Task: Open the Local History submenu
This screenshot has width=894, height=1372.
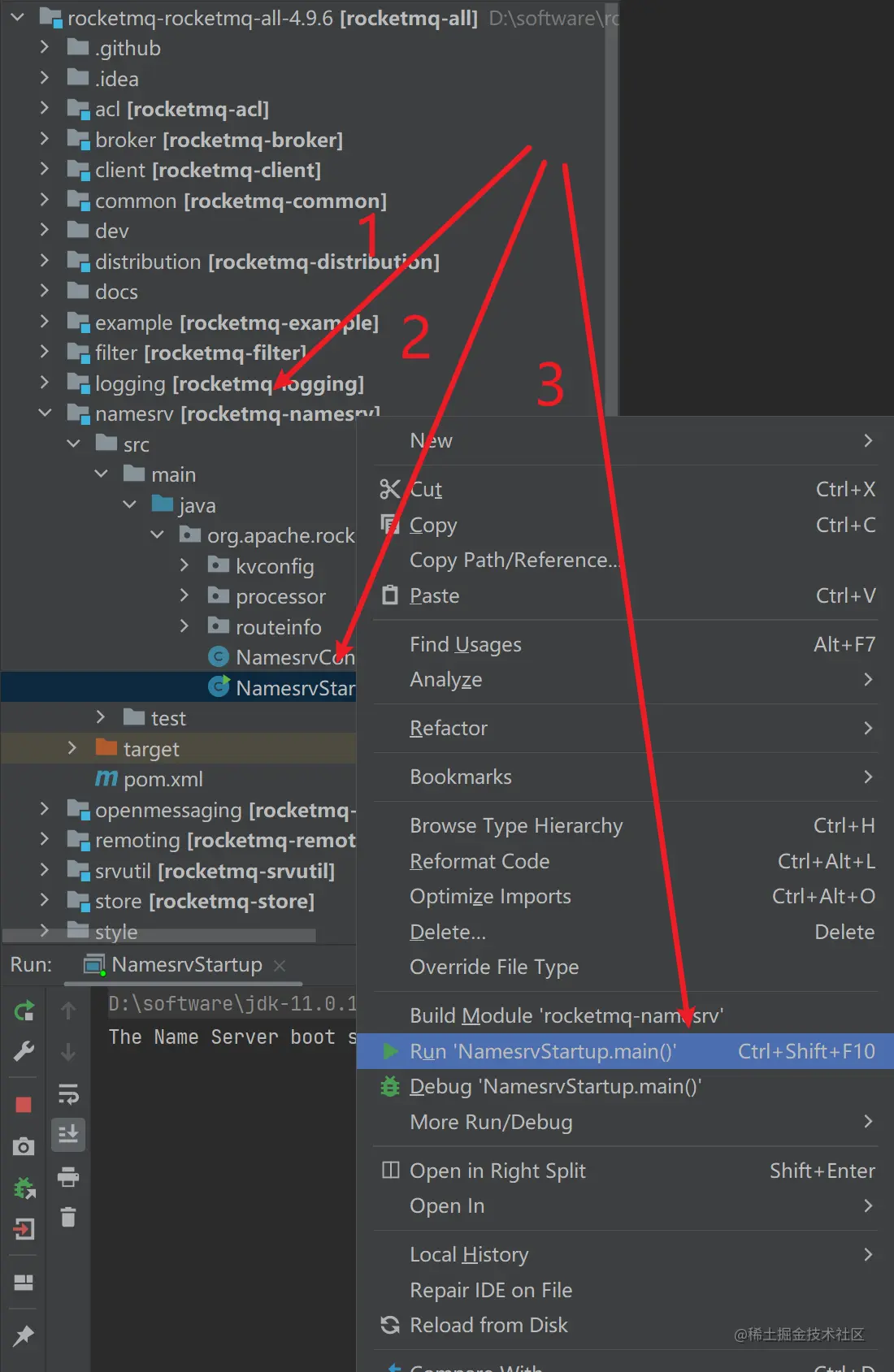Action: [x=626, y=1254]
